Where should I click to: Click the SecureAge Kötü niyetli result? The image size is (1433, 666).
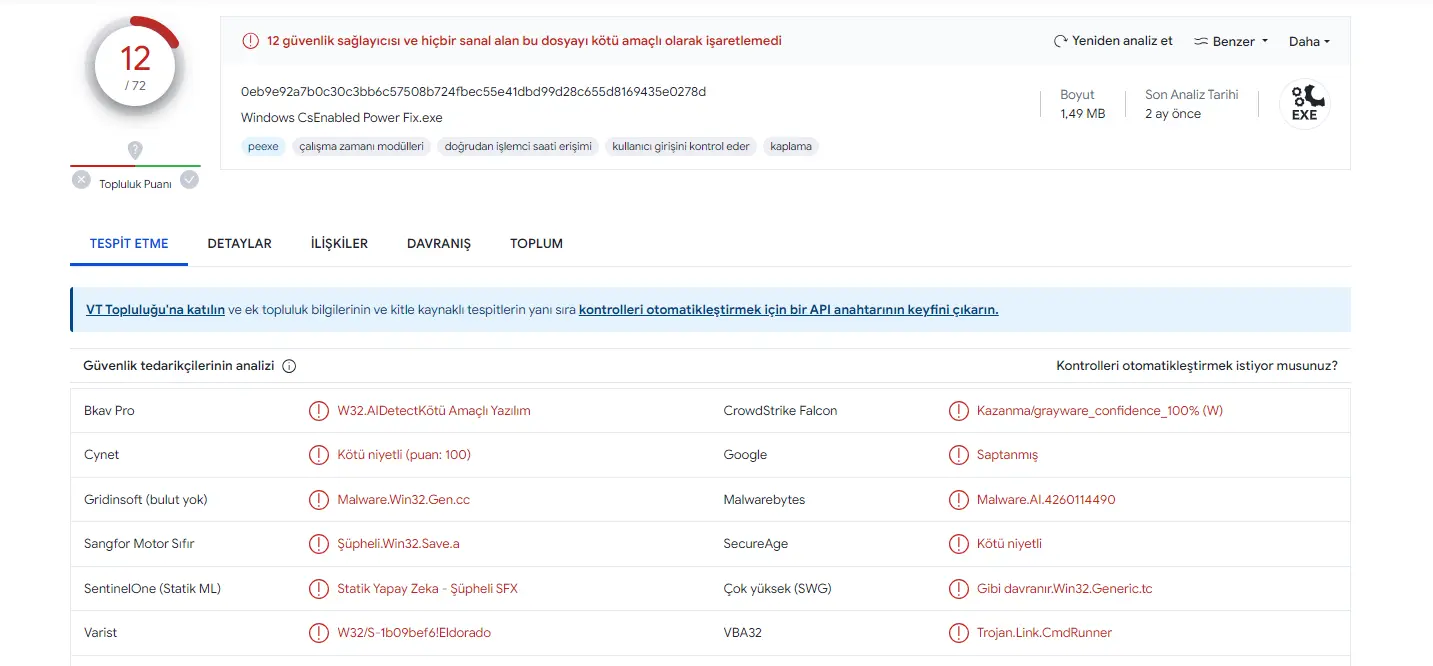[1009, 544]
